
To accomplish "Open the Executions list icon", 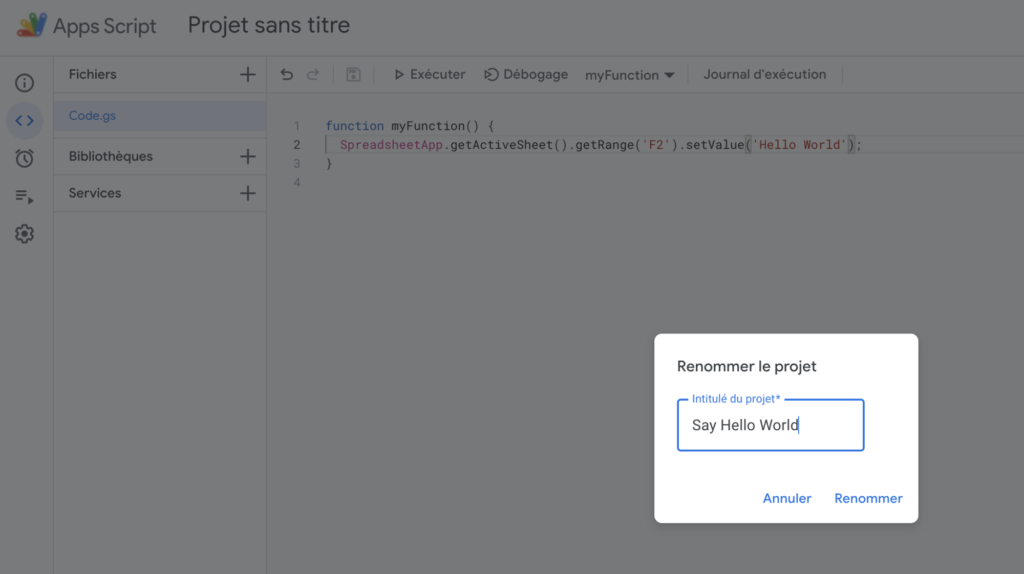I will click(x=24, y=196).
